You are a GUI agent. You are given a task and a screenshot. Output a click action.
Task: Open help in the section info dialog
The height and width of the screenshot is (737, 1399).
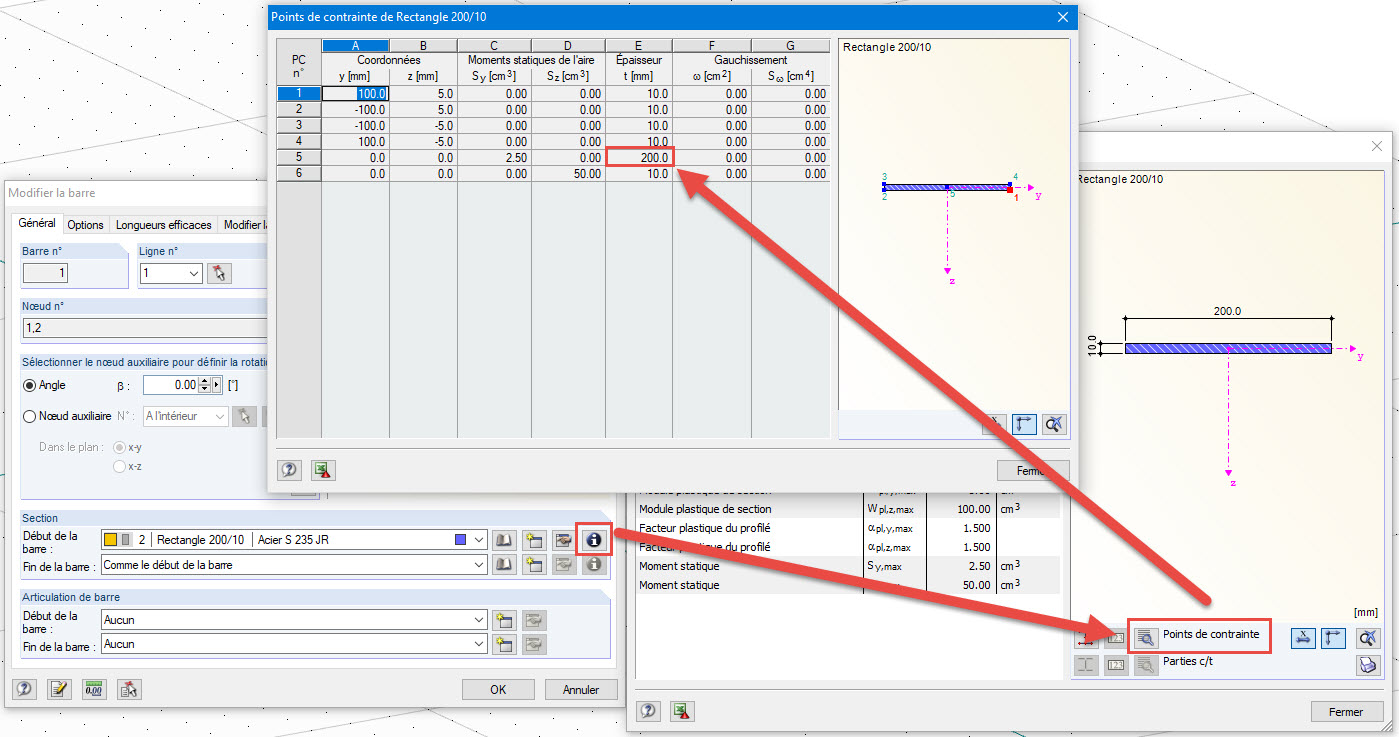pyautogui.click(x=649, y=711)
